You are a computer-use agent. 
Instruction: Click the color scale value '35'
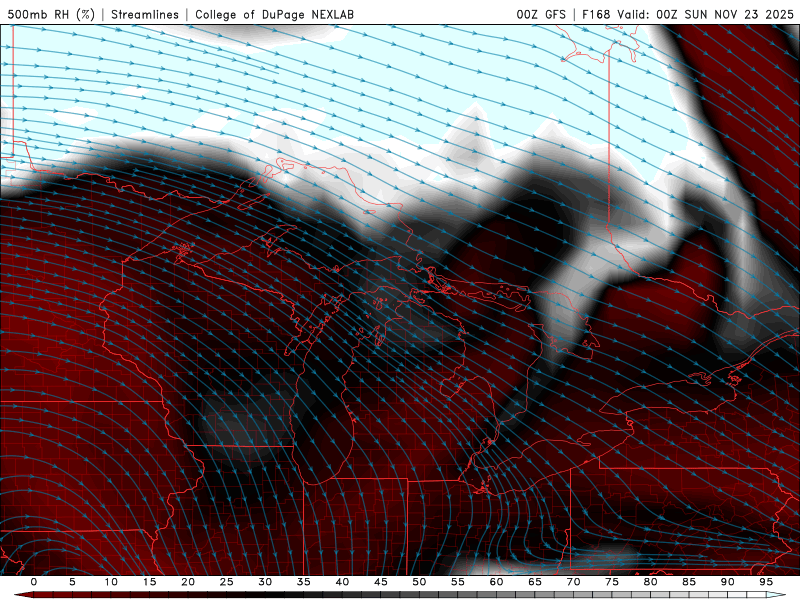click(x=304, y=582)
